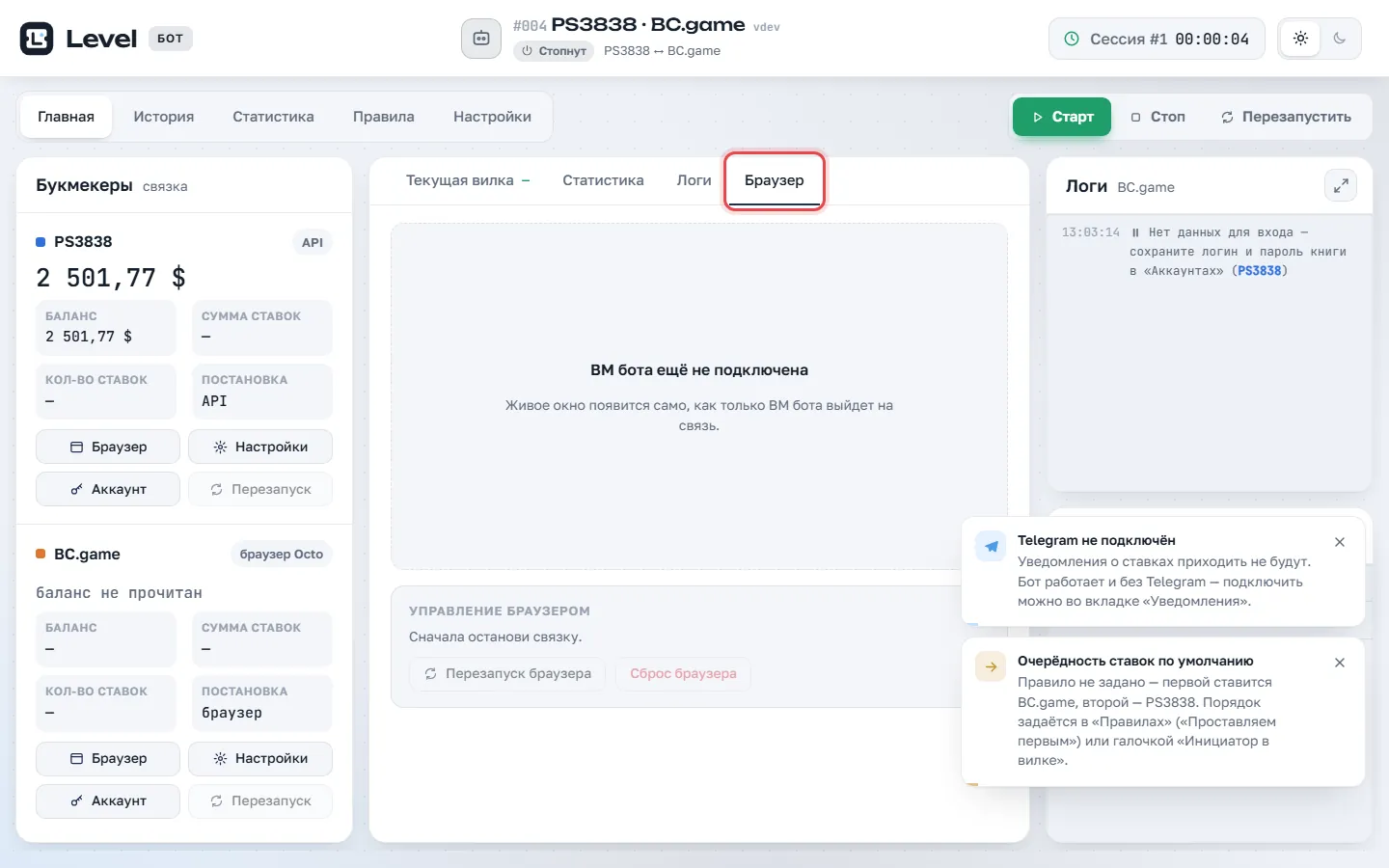Click the 'баланс не прочитан' text

120,593
